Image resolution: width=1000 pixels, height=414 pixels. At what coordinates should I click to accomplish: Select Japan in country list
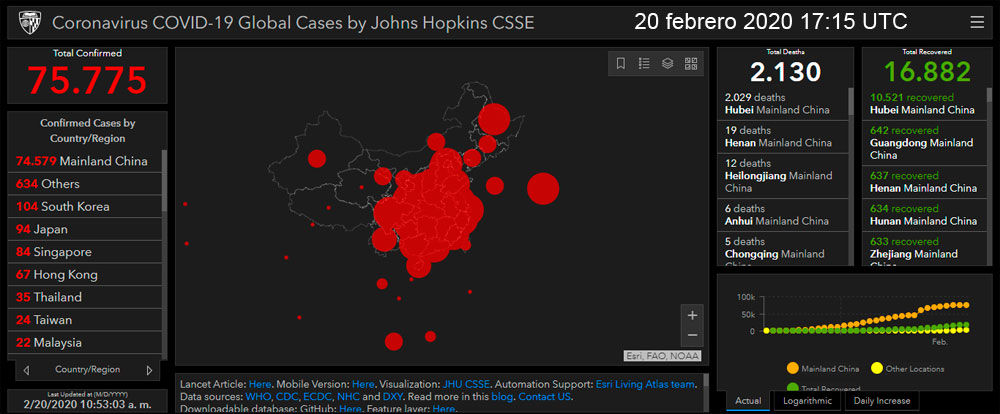(x=85, y=229)
